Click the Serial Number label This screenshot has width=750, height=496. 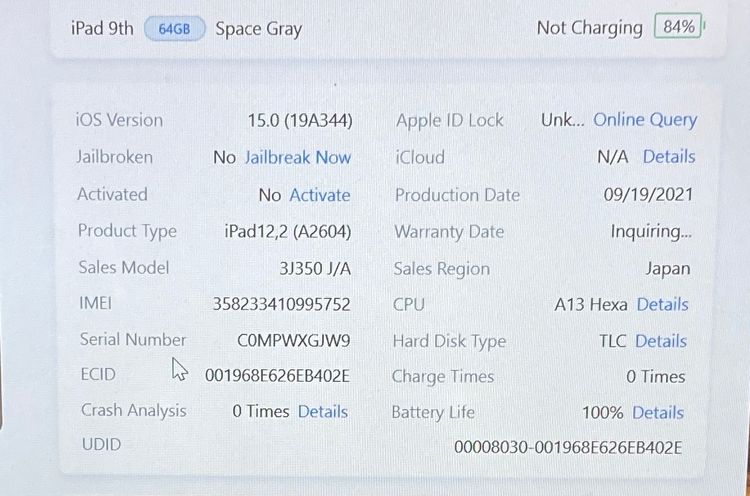(x=133, y=340)
